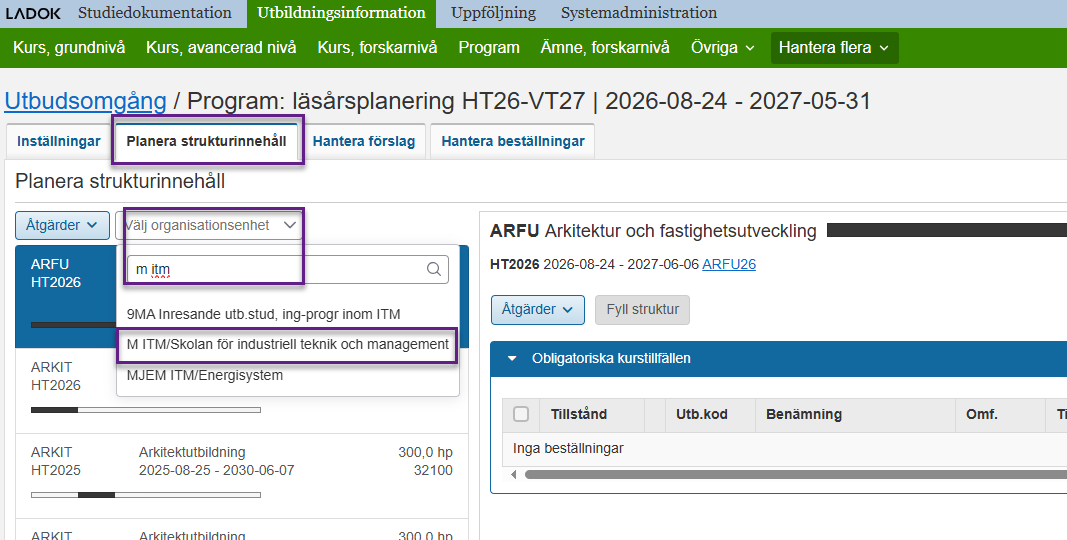Open the Inställningar tab
1067x540 pixels.
[x=59, y=141]
